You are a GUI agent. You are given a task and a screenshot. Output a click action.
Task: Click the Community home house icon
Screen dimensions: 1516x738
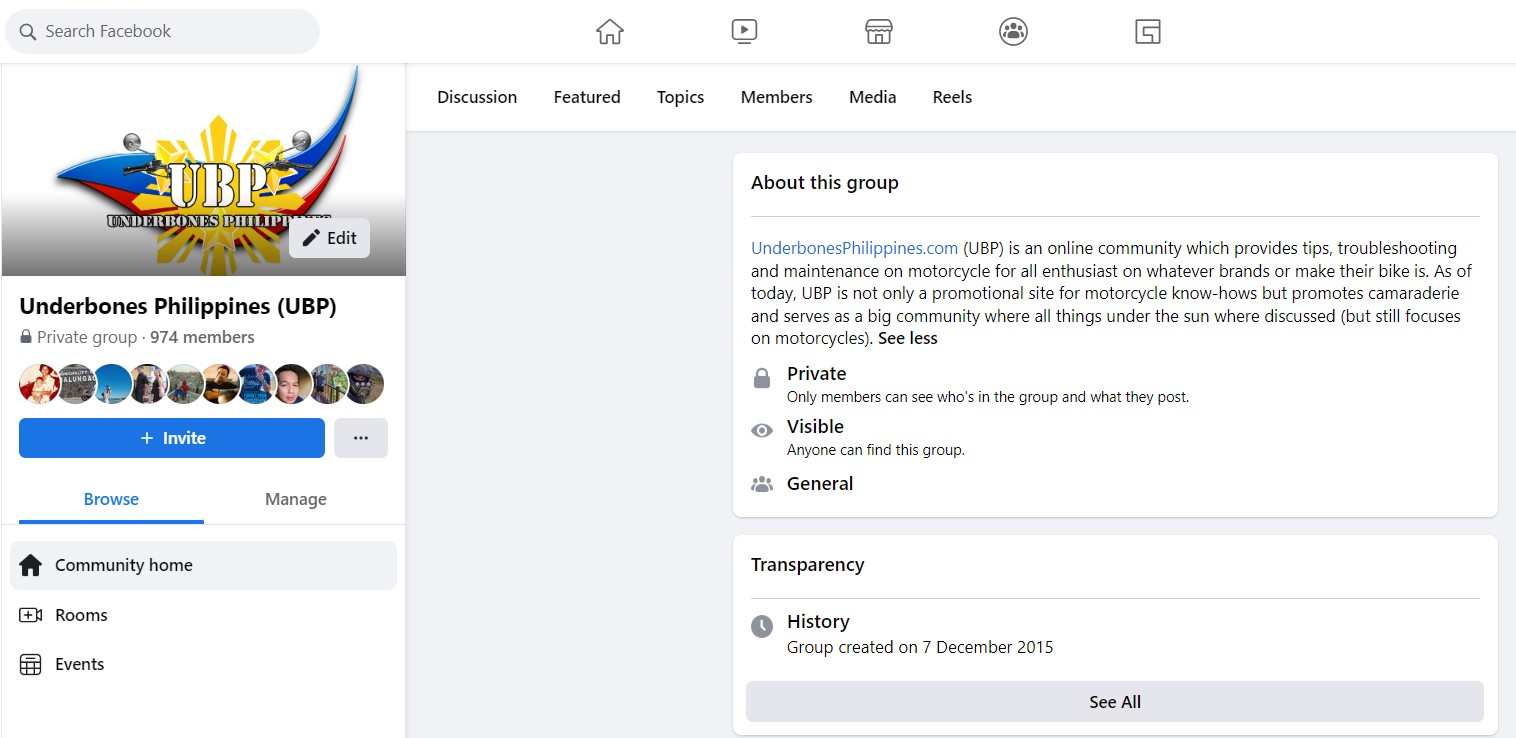click(31, 565)
